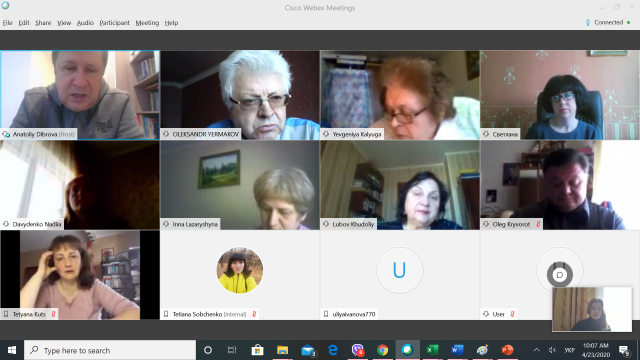640x360 pixels.
Task: Open Cortana from the taskbar
Action: 208,350
